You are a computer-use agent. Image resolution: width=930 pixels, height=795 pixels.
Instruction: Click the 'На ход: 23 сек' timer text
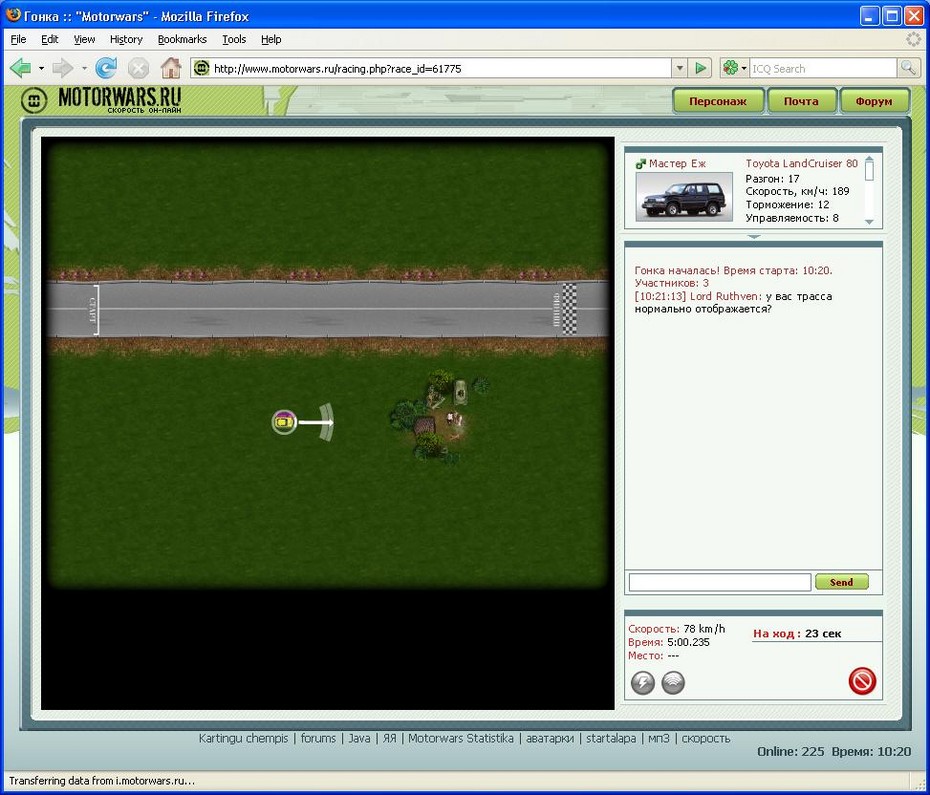click(x=797, y=634)
